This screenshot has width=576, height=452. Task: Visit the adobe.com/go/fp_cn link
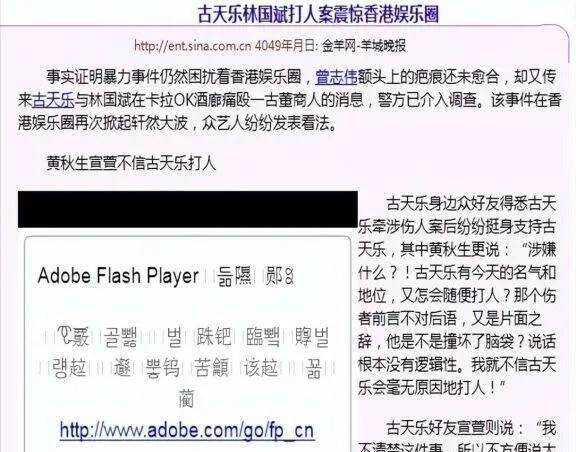coord(187,430)
